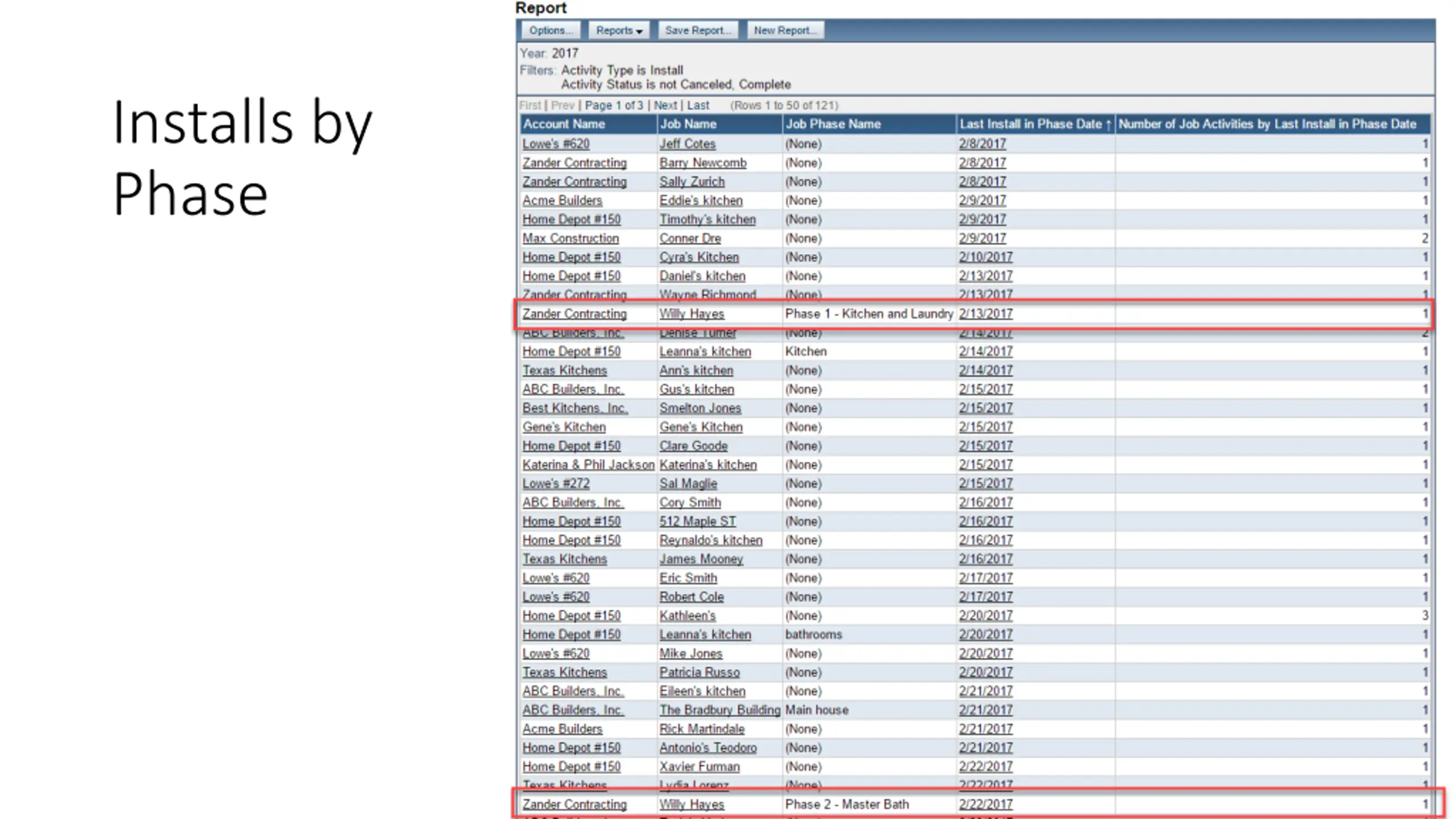Sort by Account Name column header
Viewport: 1456px width, 819px height.
pos(564,124)
